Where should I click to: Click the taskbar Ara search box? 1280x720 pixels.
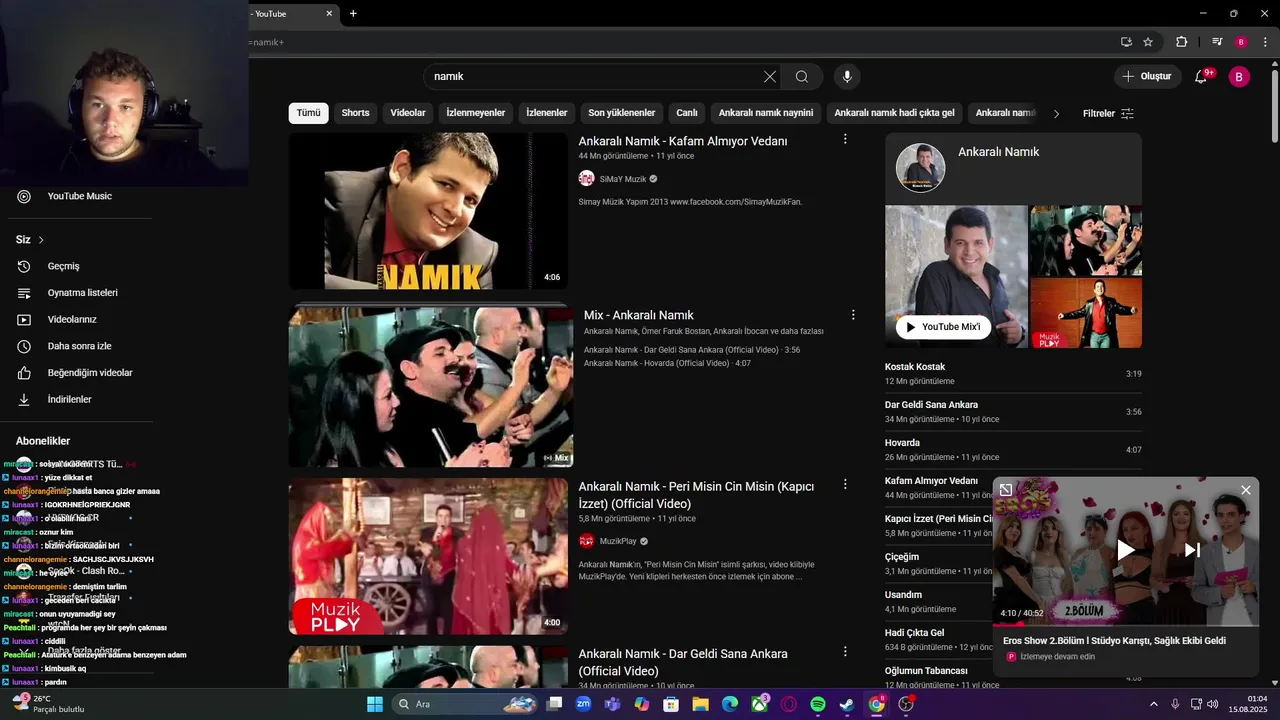tap(465, 704)
